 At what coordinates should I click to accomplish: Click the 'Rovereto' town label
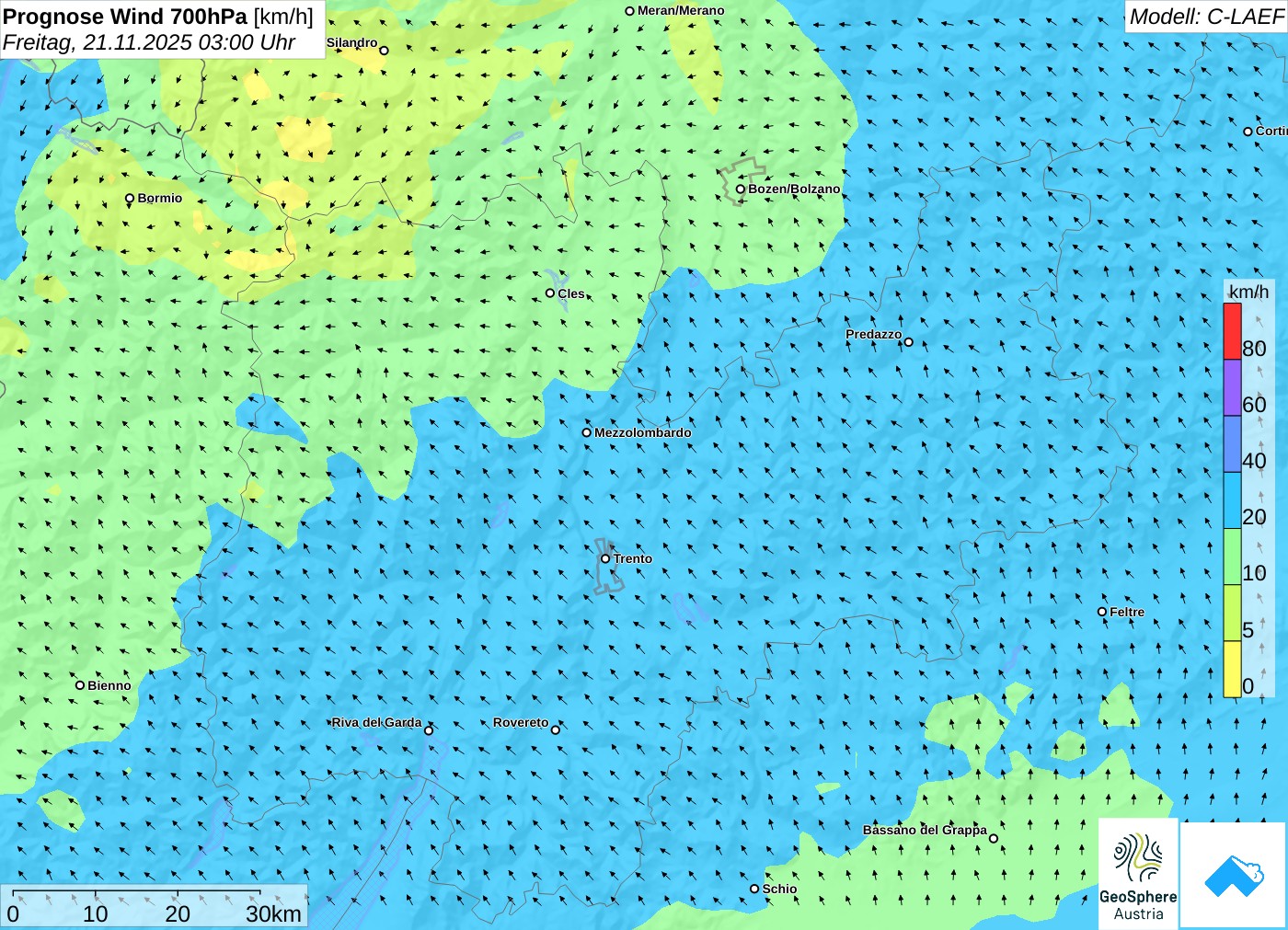point(521,722)
